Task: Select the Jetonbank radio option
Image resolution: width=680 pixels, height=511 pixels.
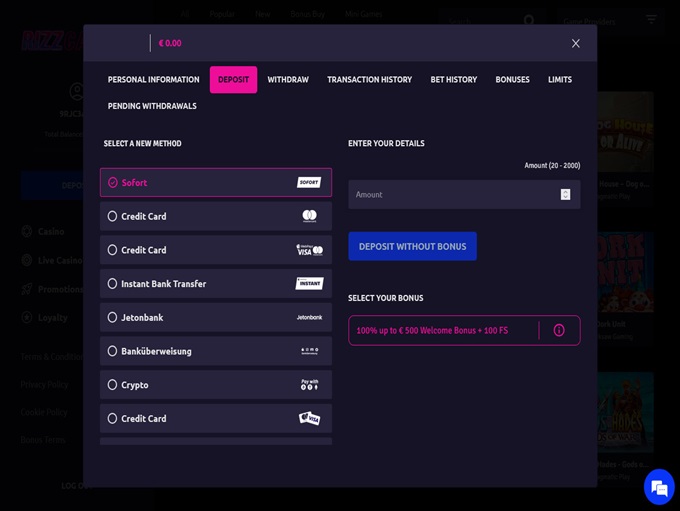Action: coord(113,318)
